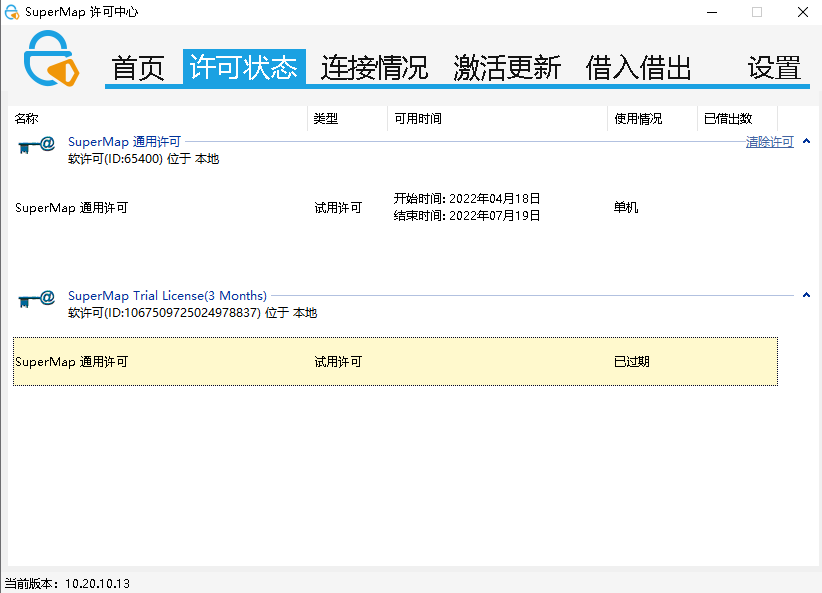Collapse the SuperMap 通用许可 group
Image resolution: width=822 pixels, height=593 pixels.
806,141
